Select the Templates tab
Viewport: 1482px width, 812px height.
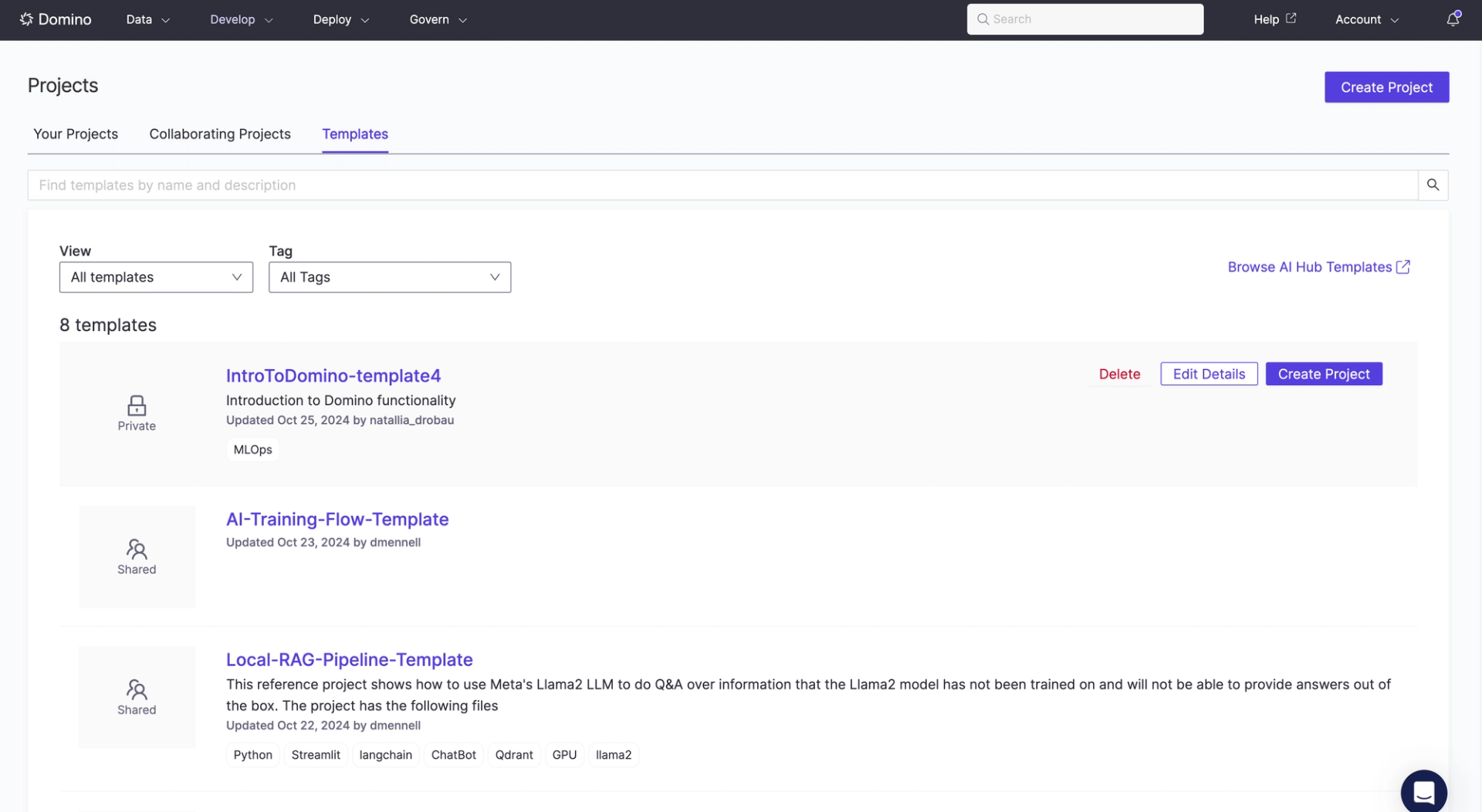[x=355, y=134]
